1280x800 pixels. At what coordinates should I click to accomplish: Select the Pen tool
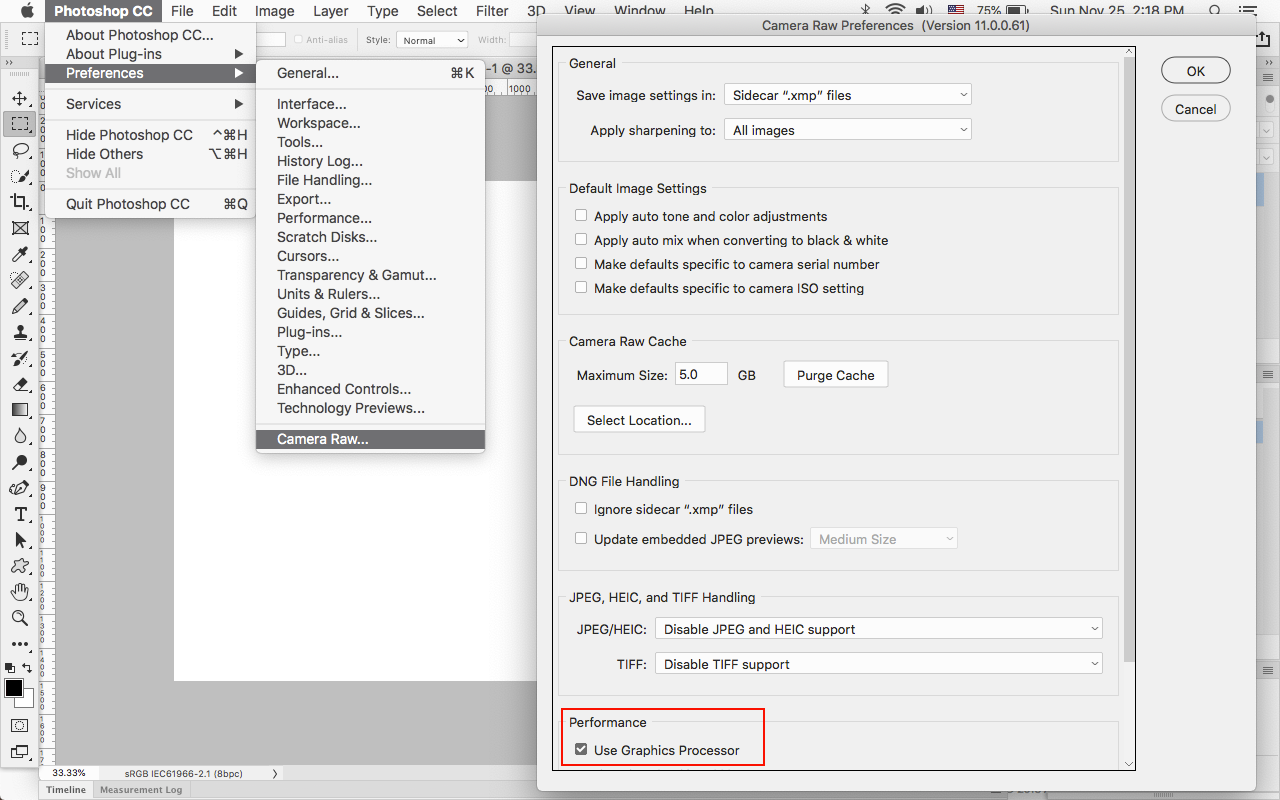[x=19, y=488]
